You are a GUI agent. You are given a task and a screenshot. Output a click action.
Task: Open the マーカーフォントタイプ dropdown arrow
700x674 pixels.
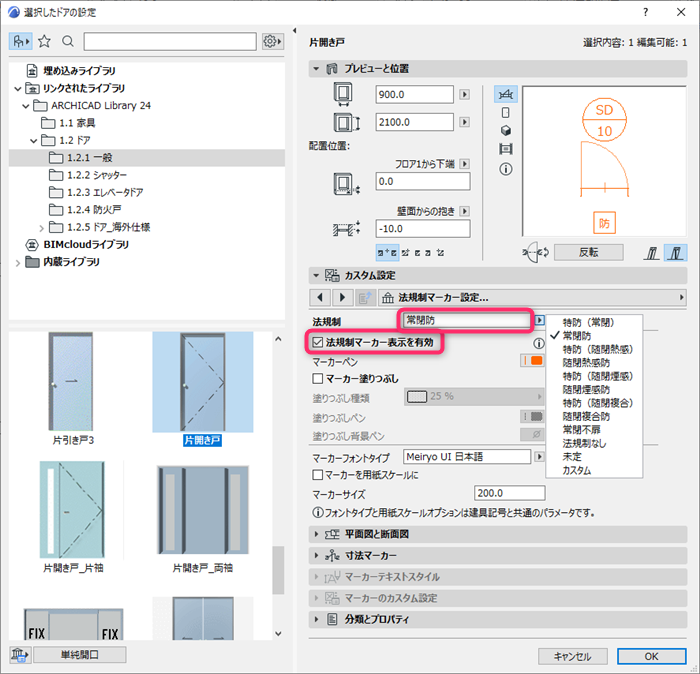pyautogui.click(x=539, y=457)
